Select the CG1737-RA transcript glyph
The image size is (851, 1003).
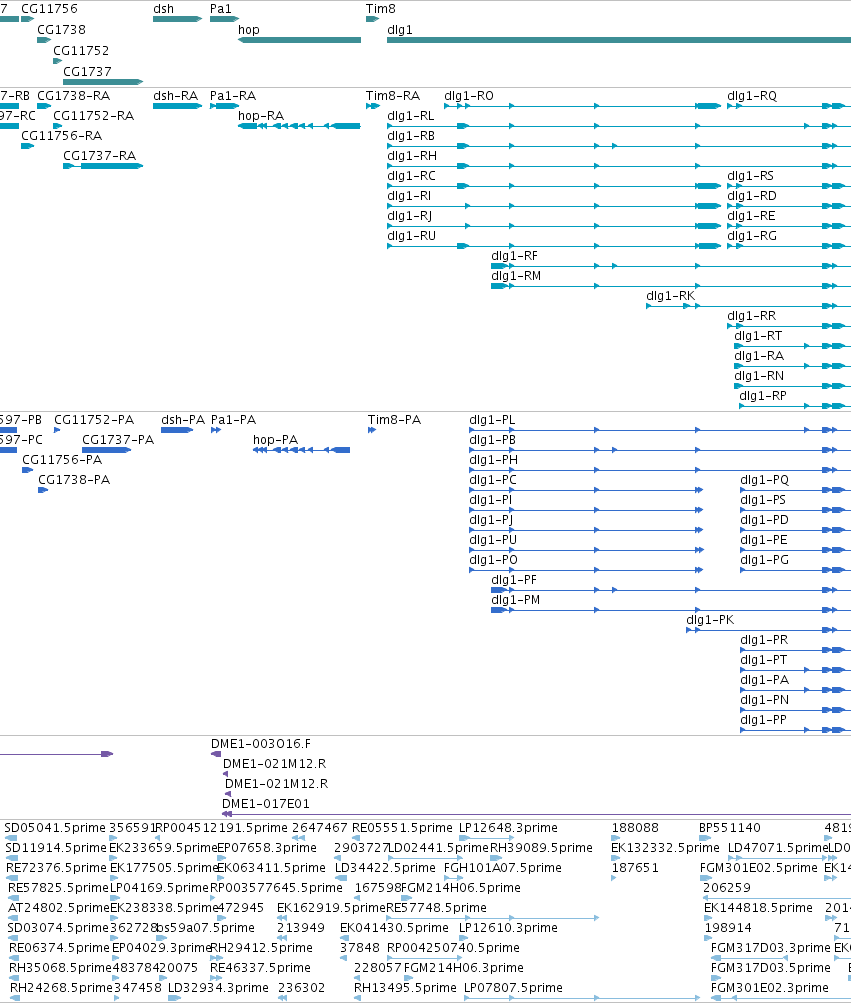[x=102, y=166]
